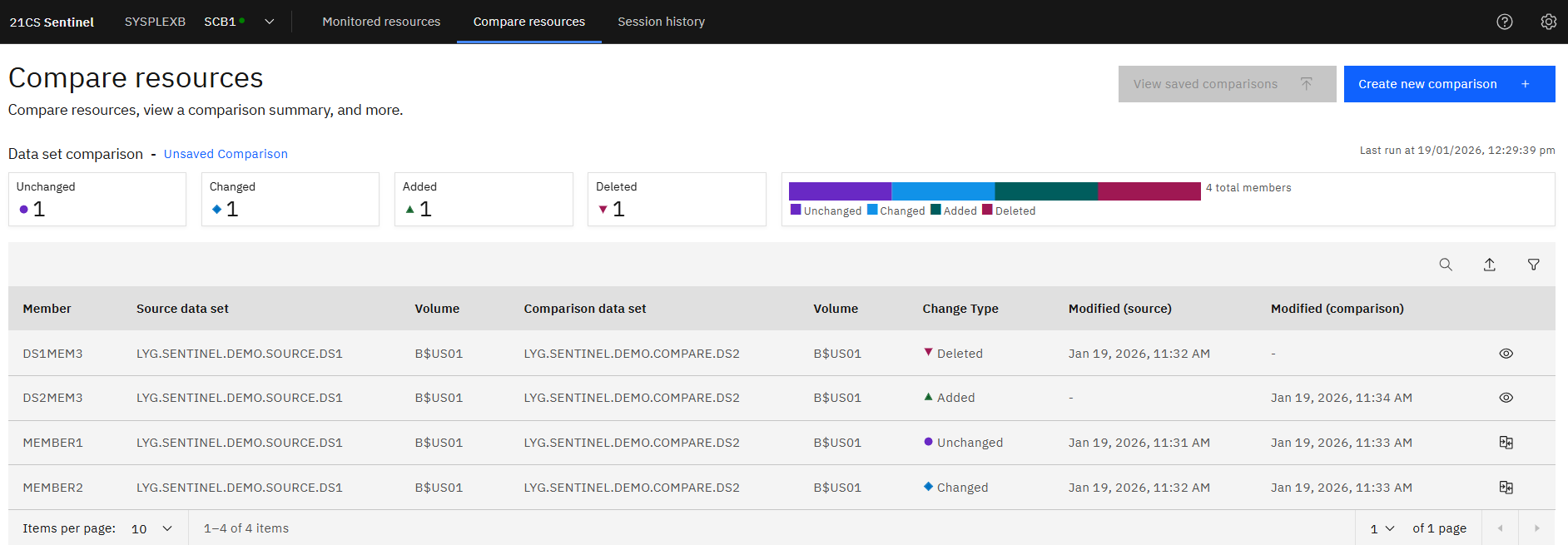Click Create new comparison button
This screenshot has height=545, width=1568.
[x=1449, y=84]
